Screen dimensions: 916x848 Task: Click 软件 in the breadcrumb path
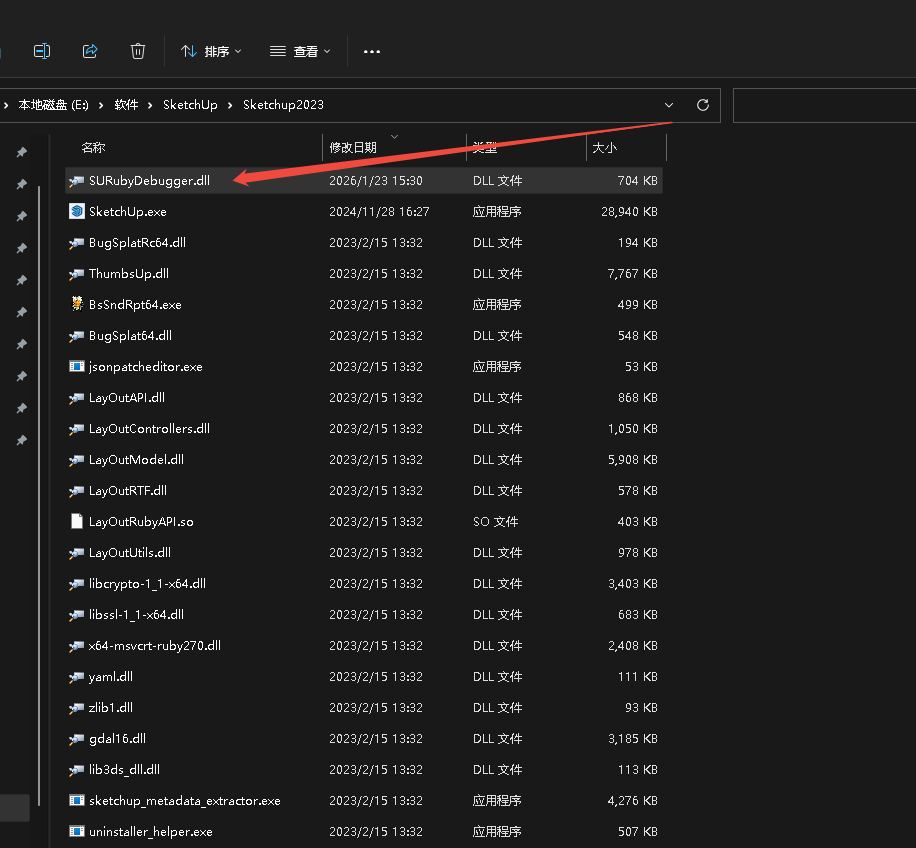[x=126, y=105]
